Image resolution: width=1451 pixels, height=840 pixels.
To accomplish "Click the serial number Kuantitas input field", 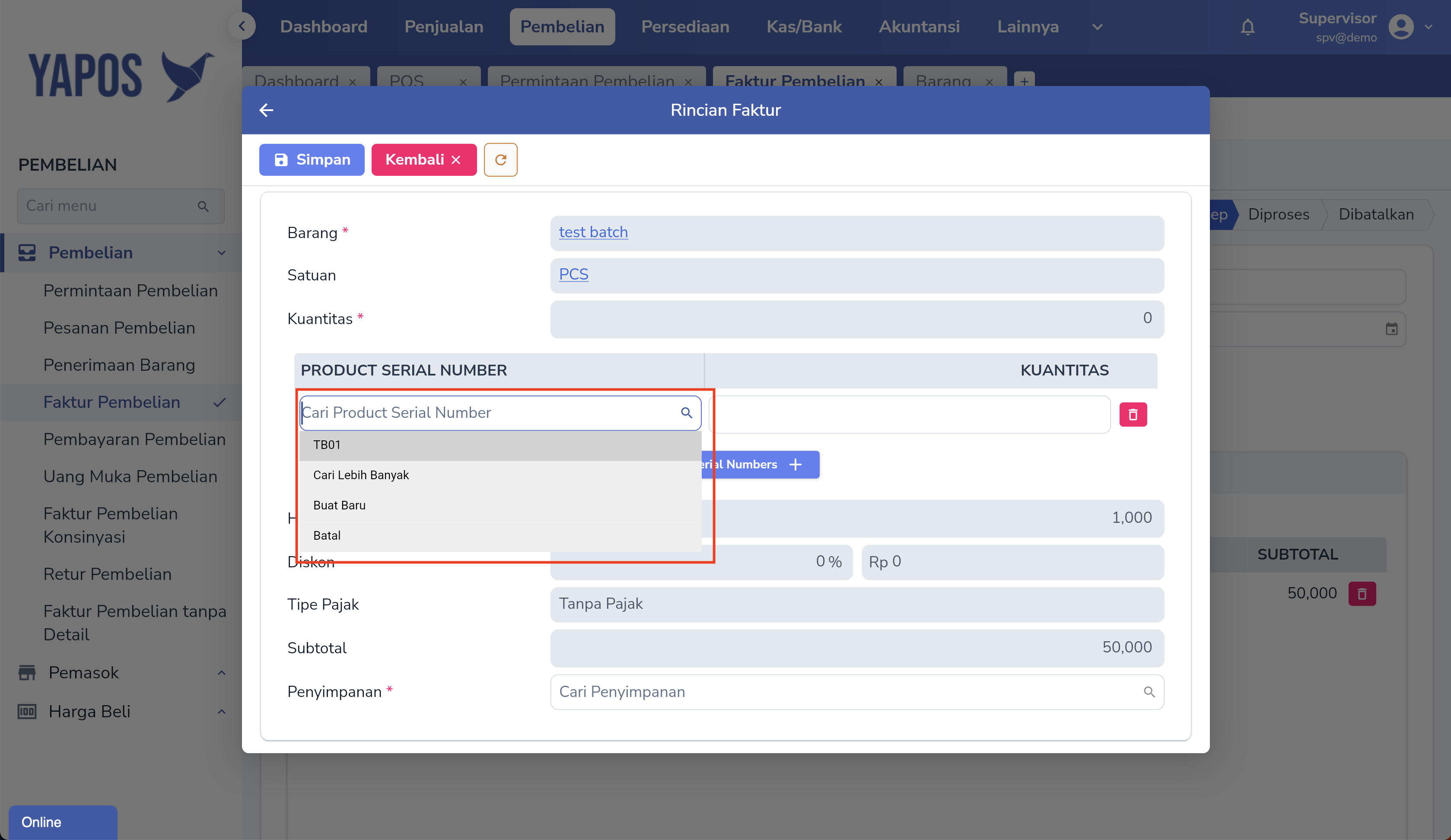I will click(909, 414).
